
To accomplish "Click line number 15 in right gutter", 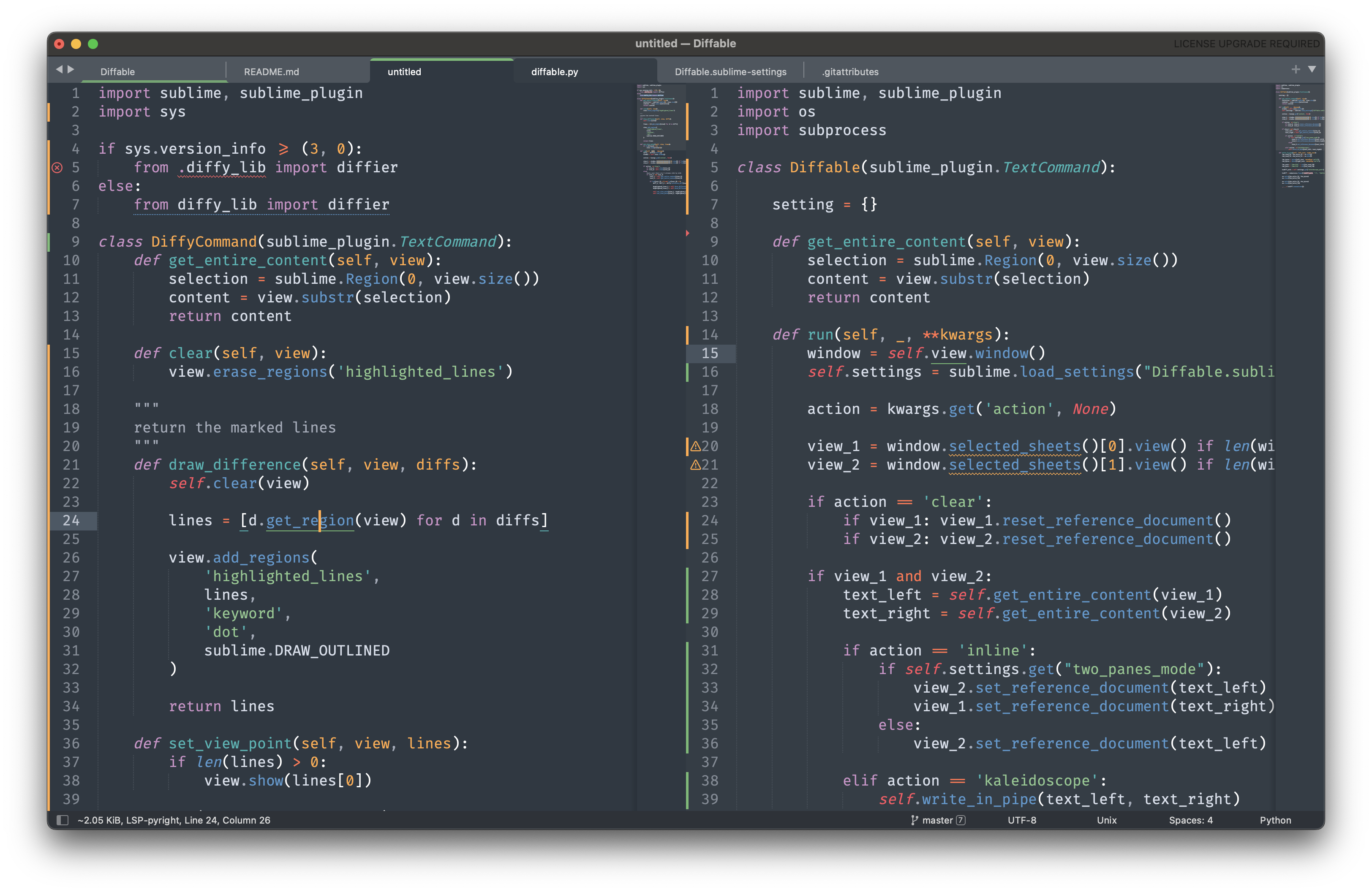I will tap(710, 353).
